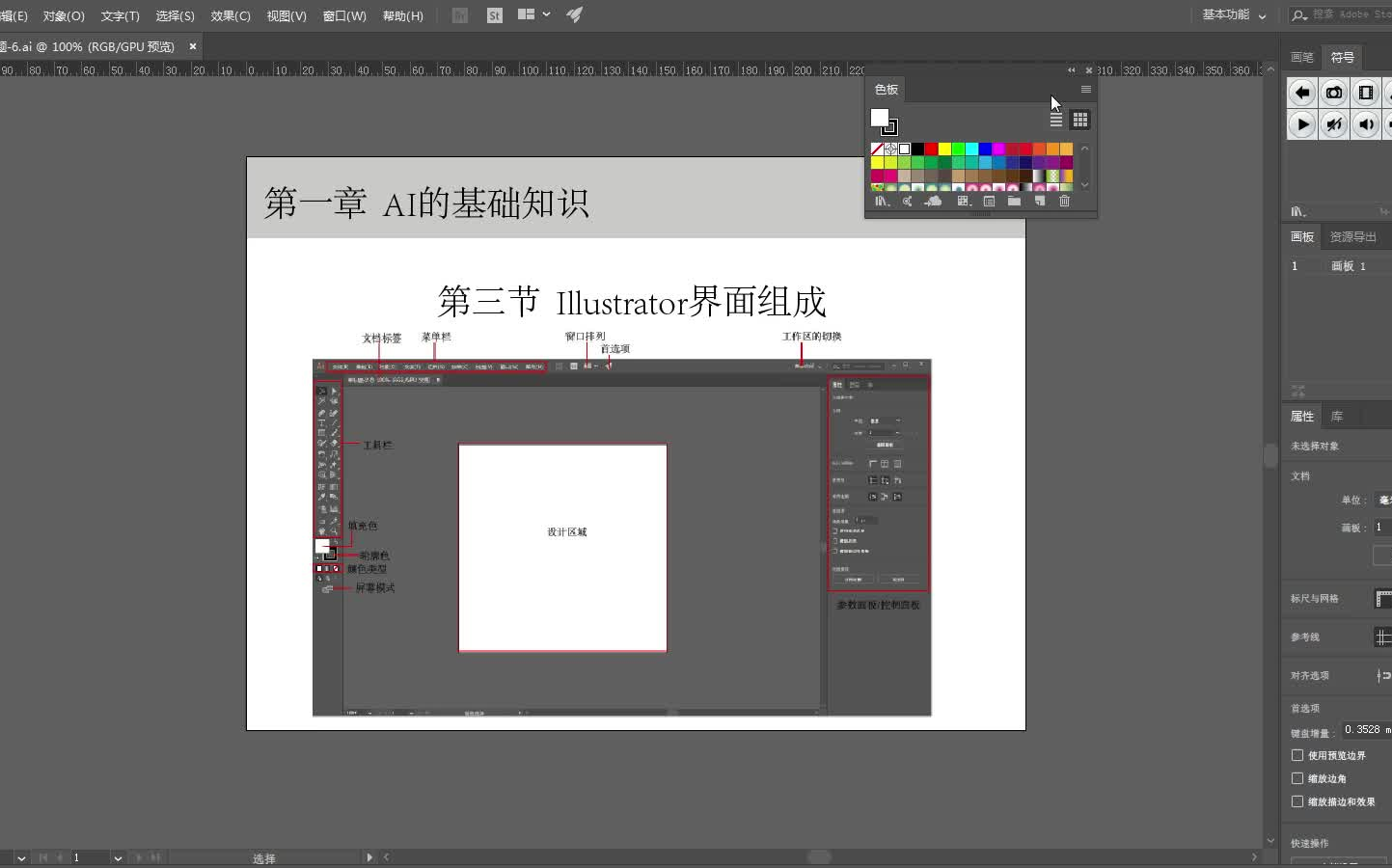
Task: Open the 视图(V) menu
Action: pos(287,15)
